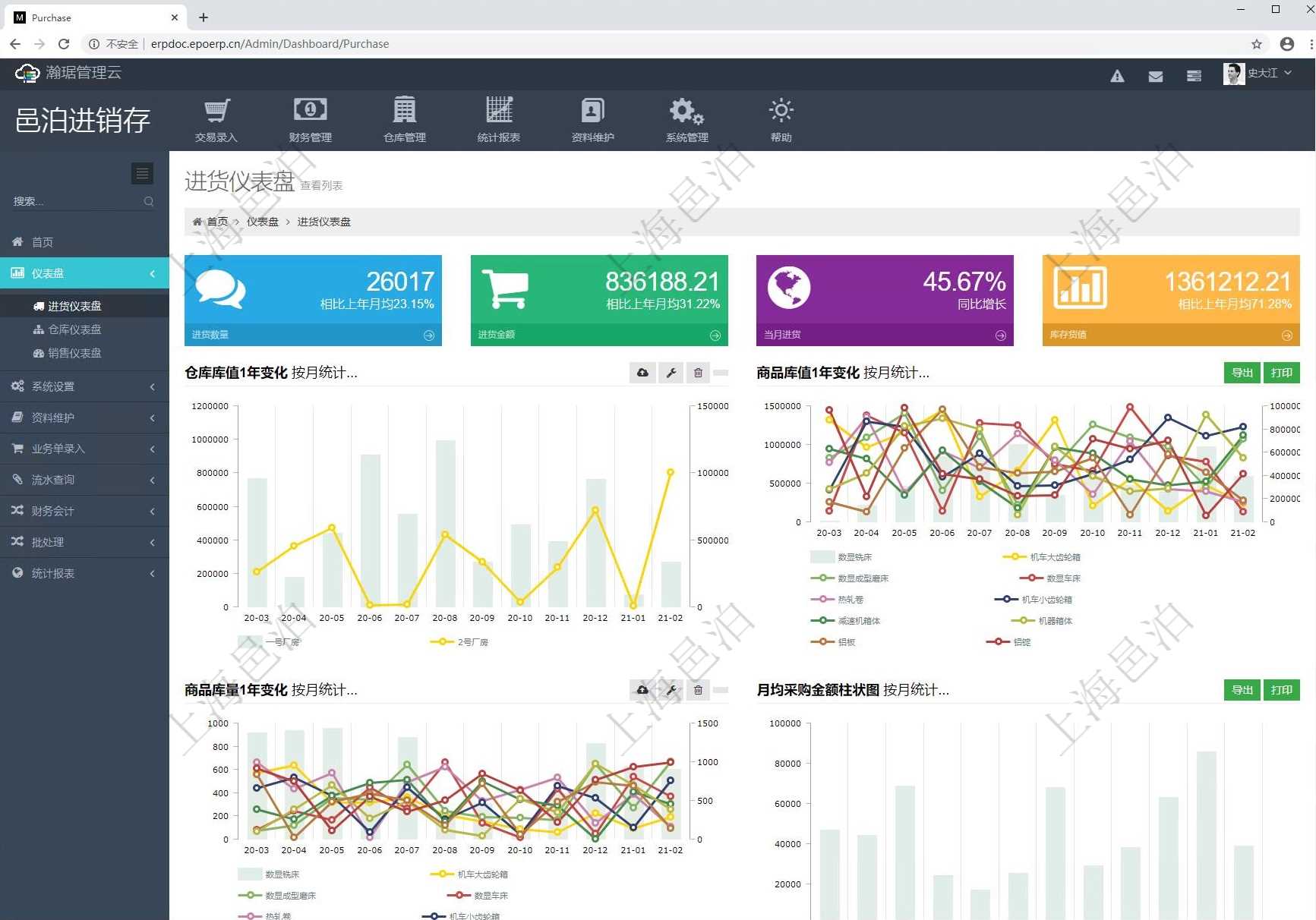1316x920 pixels.
Task: Toggle the sidebar collapse hamburger button
Action: pyautogui.click(x=142, y=173)
